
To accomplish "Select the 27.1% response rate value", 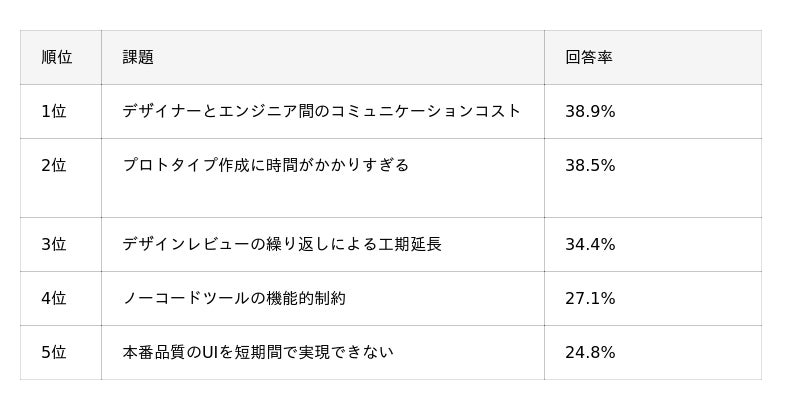I will click(590, 298).
